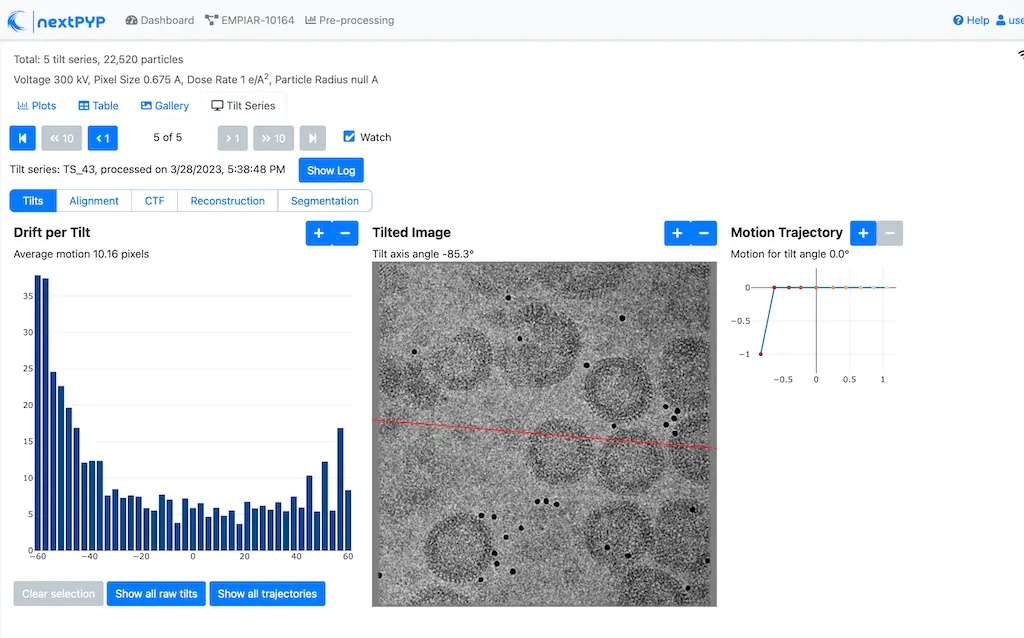
Task: Switch to the Plots tab
Action: click(37, 106)
